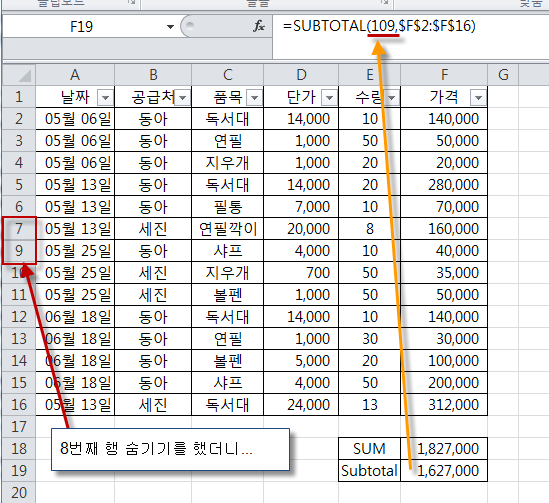Screen dimensions: 549x503
Task: Select row 5 header
Action: (19, 184)
